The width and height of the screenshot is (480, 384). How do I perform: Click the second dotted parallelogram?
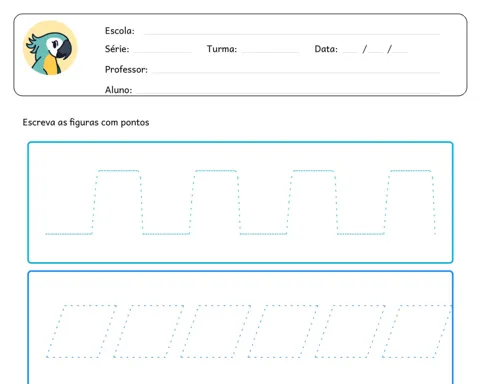[x=148, y=331]
